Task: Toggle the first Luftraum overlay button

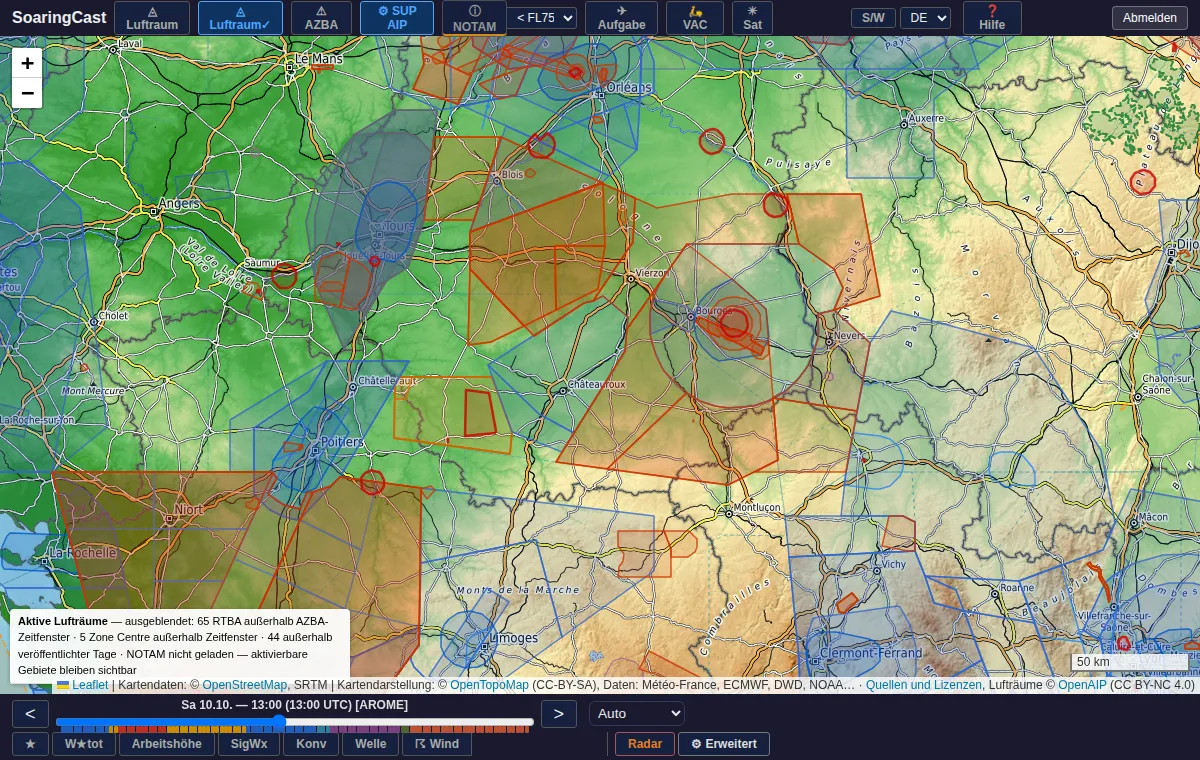Action: point(152,18)
